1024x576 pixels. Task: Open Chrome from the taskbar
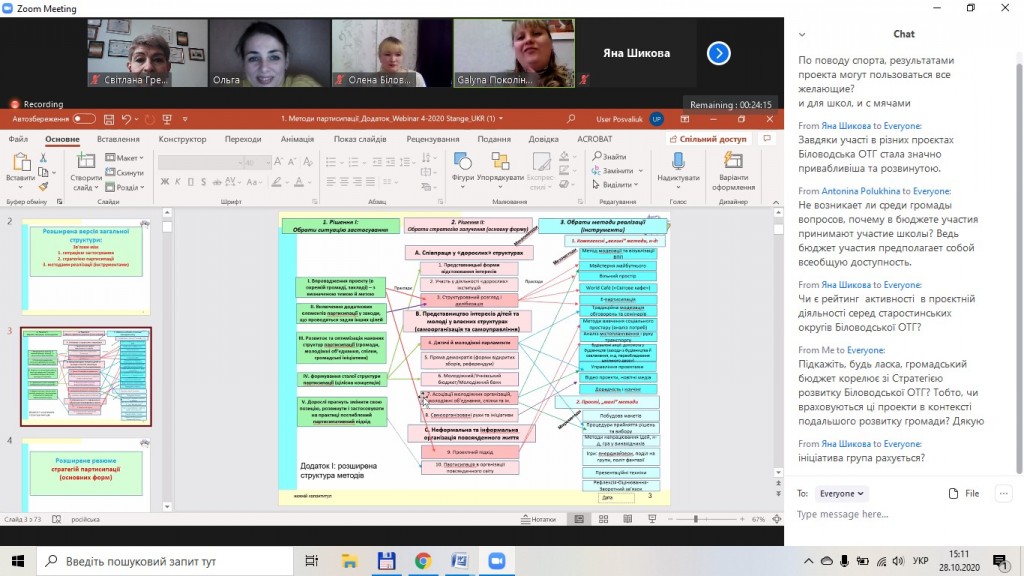click(423, 561)
